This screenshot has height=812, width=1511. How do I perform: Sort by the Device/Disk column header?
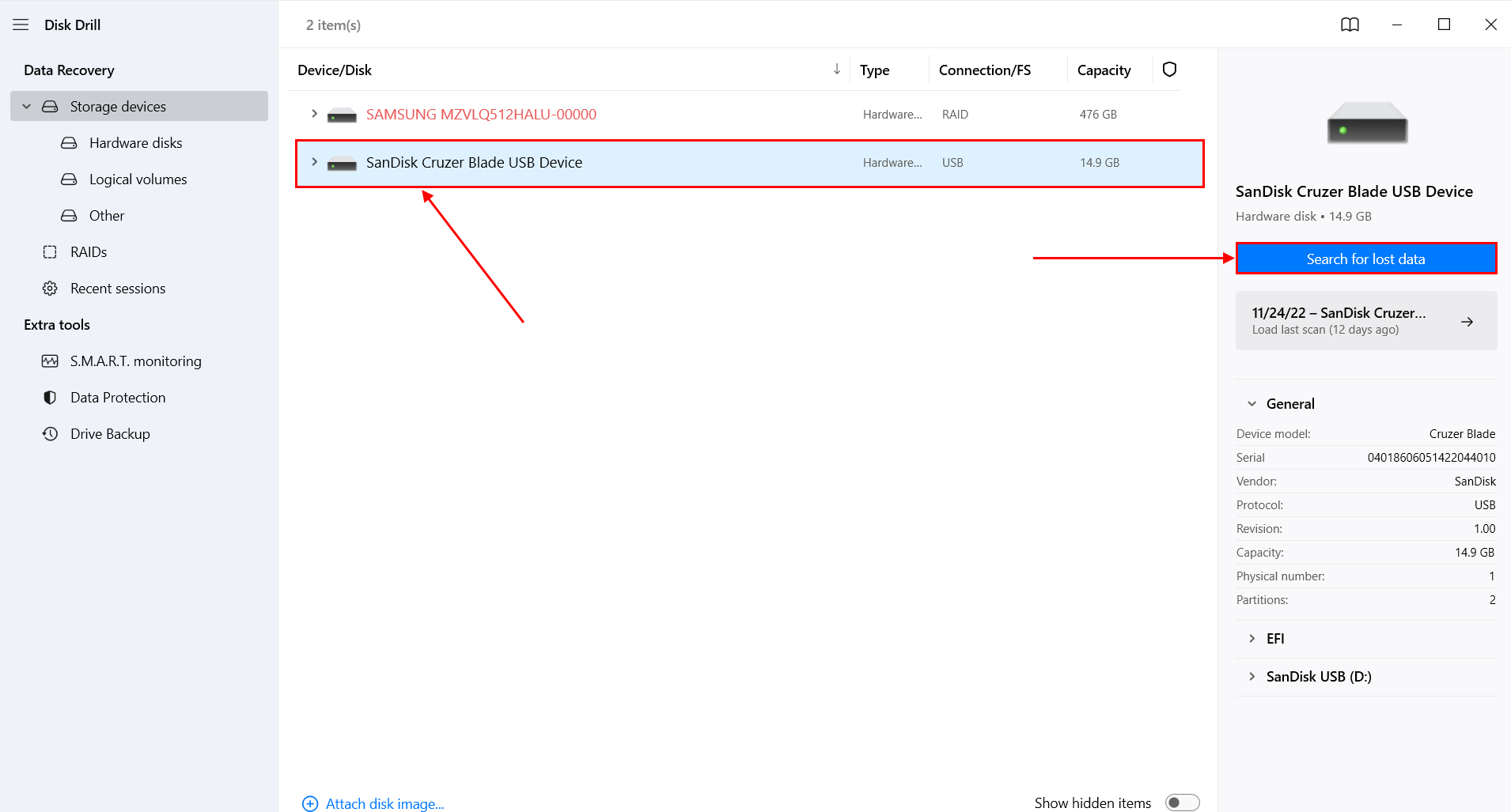[x=335, y=70]
